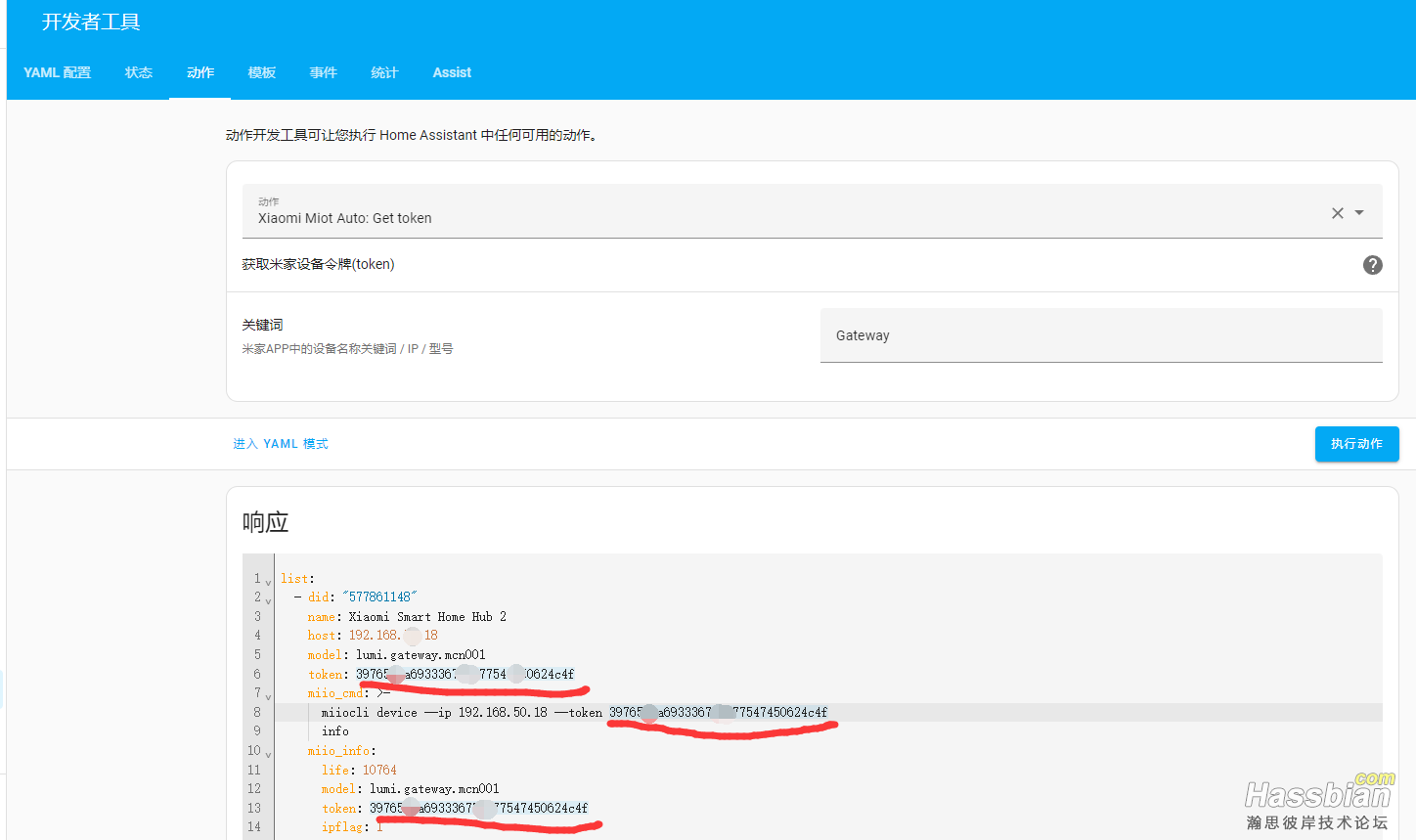The height and width of the screenshot is (840, 1416).
Task: Click the 获取米家设备令牌(token) description
Action: click(318, 264)
